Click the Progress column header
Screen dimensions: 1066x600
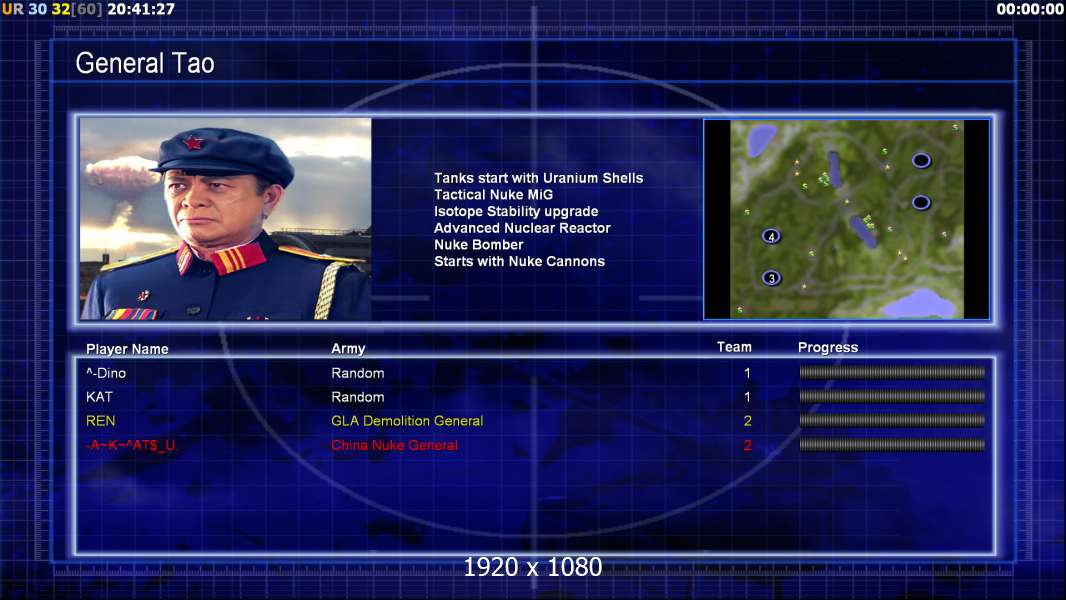pyautogui.click(x=828, y=348)
